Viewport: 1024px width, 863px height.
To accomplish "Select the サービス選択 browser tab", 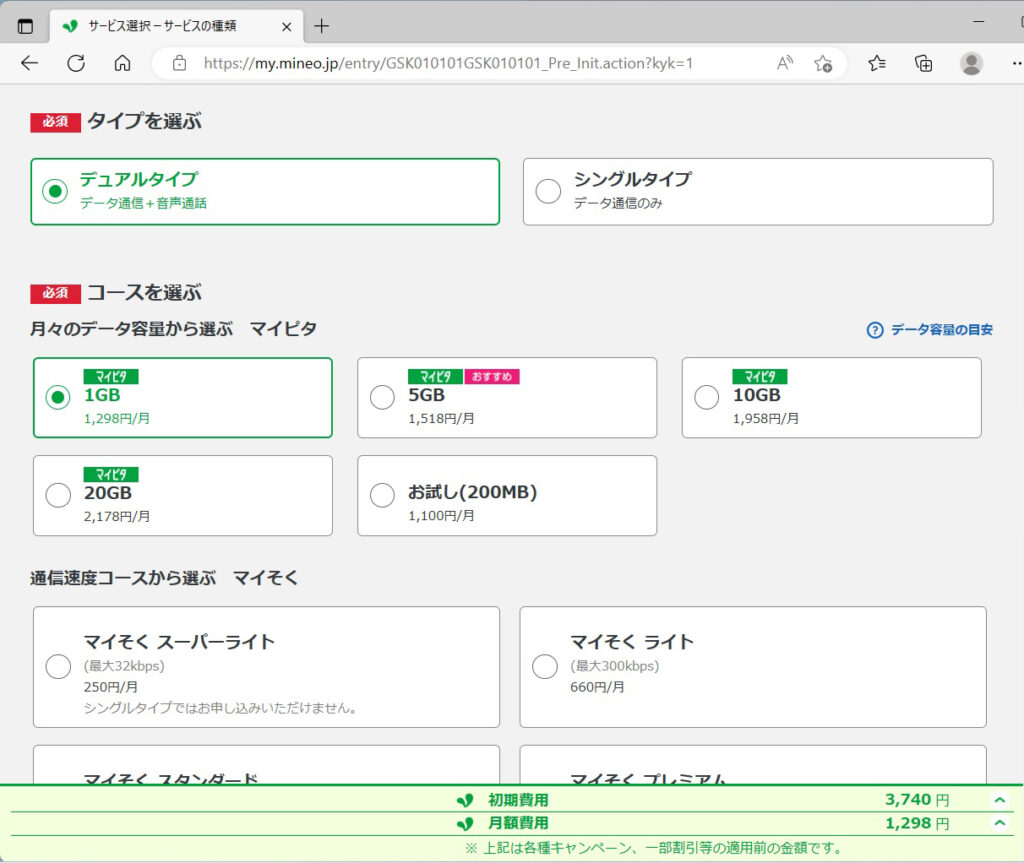I will pyautogui.click(x=176, y=26).
